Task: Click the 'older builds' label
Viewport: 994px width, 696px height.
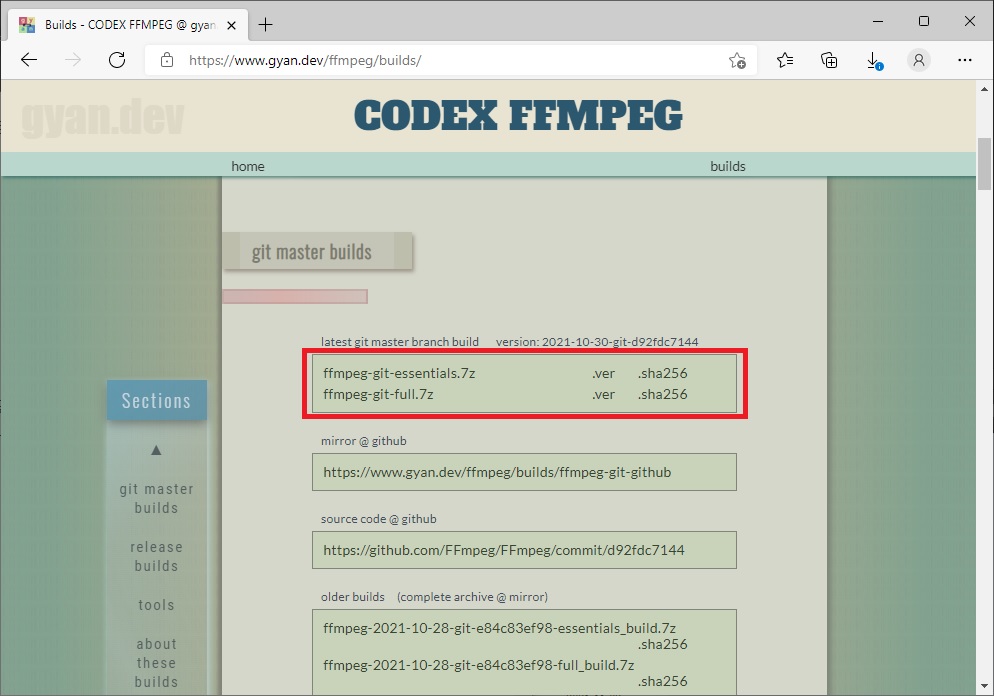Action: [352, 597]
